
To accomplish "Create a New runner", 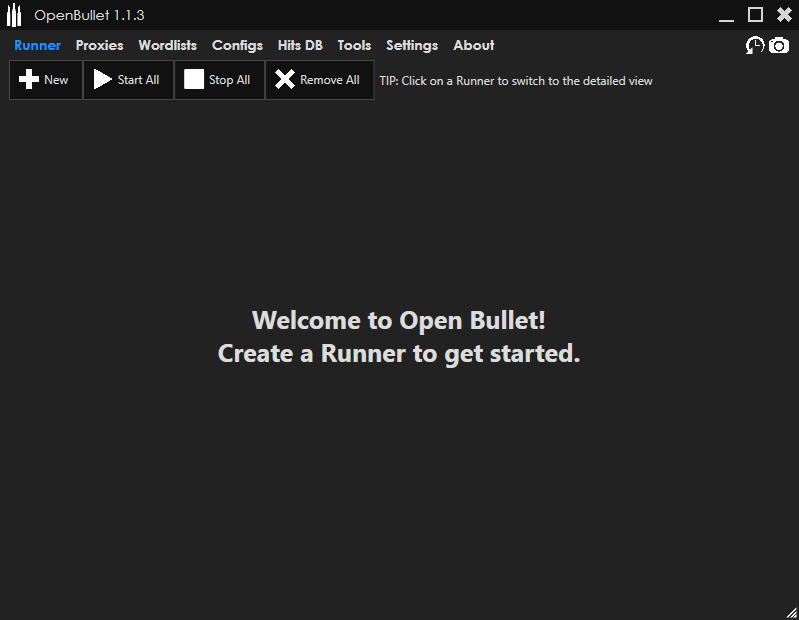I will click(46, 80).
